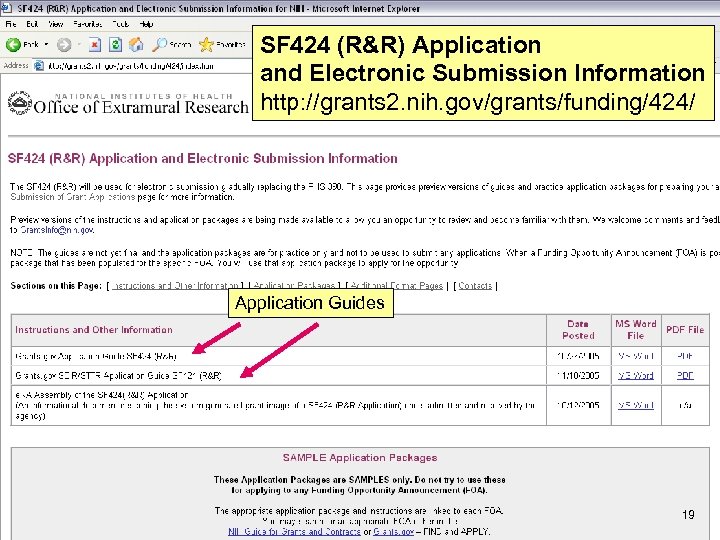The height and width of the screenshot is (540, 720).
Task: Click the 'MS Word File' column header
Action: [636, 330]
